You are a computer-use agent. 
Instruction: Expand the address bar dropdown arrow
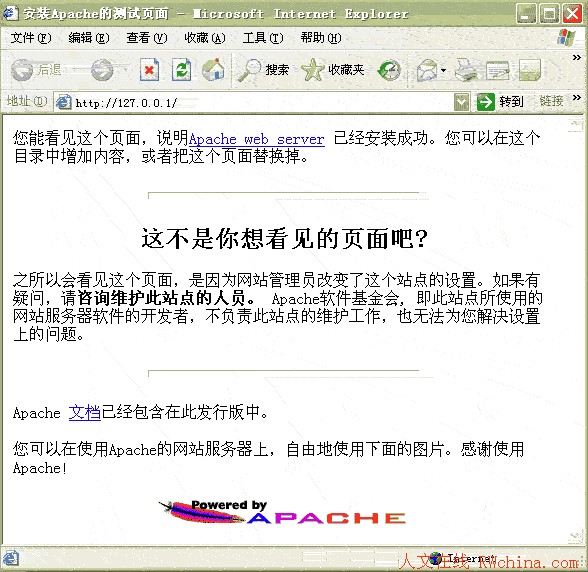461,102
